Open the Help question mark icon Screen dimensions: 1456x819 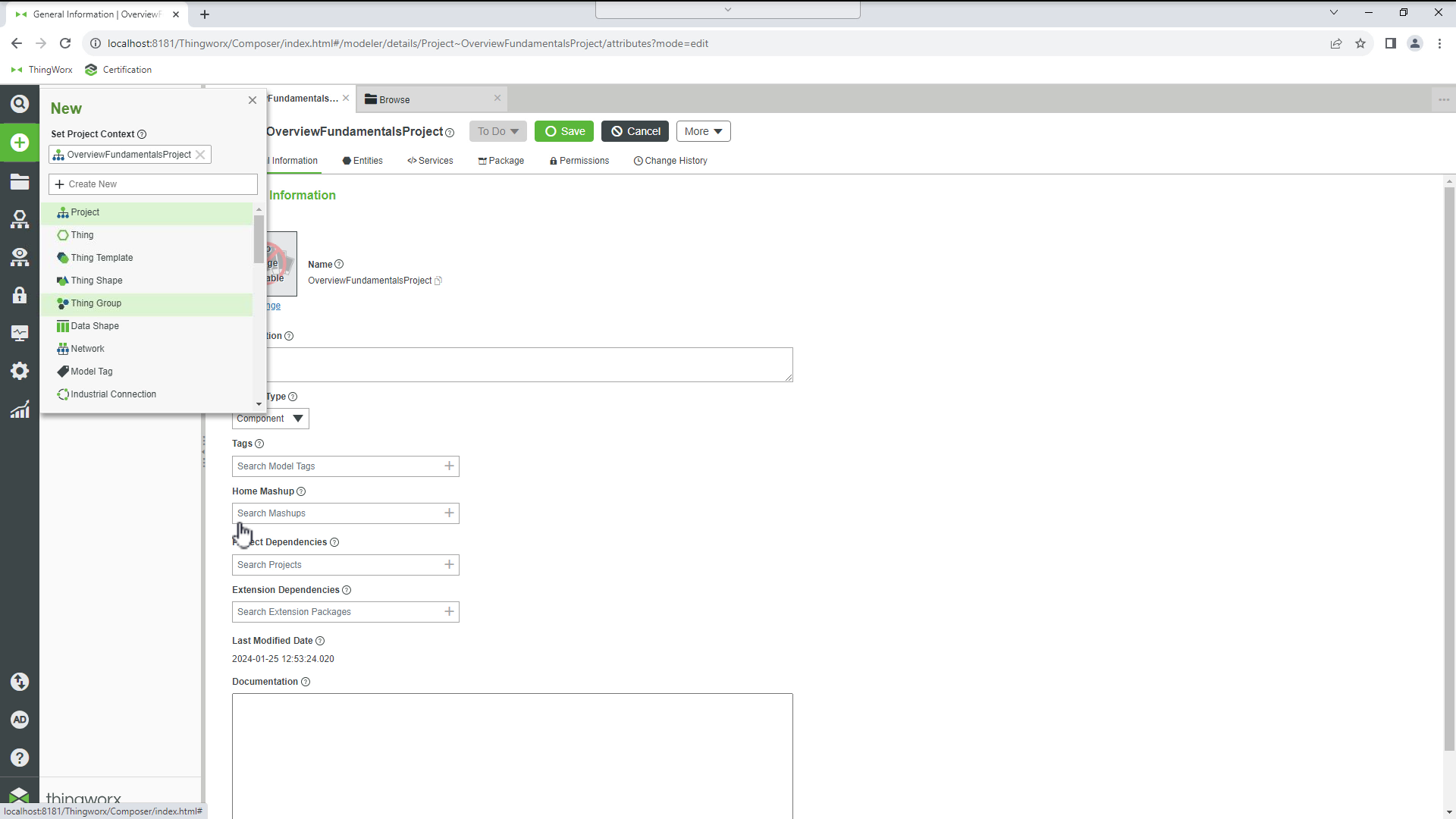click(x=19, y=758)
